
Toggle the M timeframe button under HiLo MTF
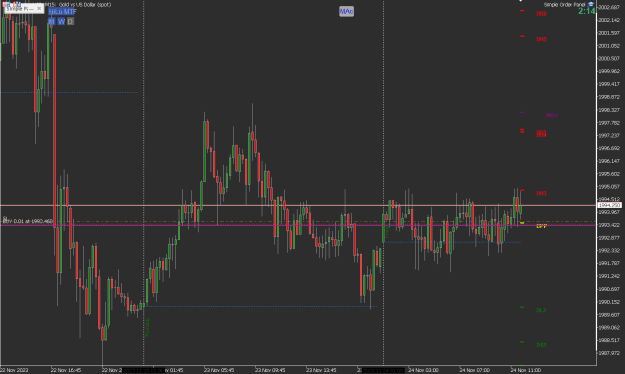pyautogui.click(x=51, y=21)
